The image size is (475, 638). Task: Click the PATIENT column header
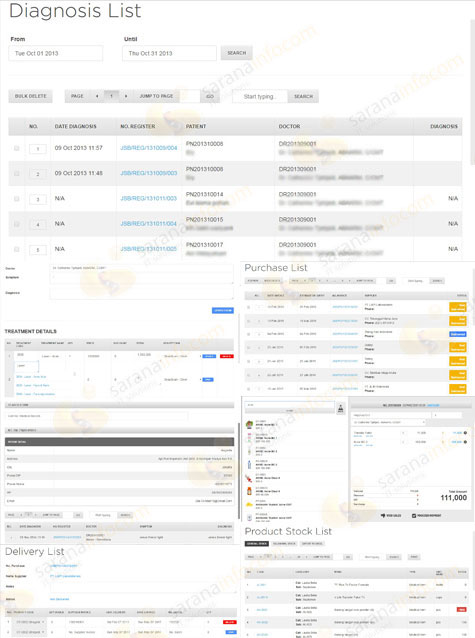(196, 127)
